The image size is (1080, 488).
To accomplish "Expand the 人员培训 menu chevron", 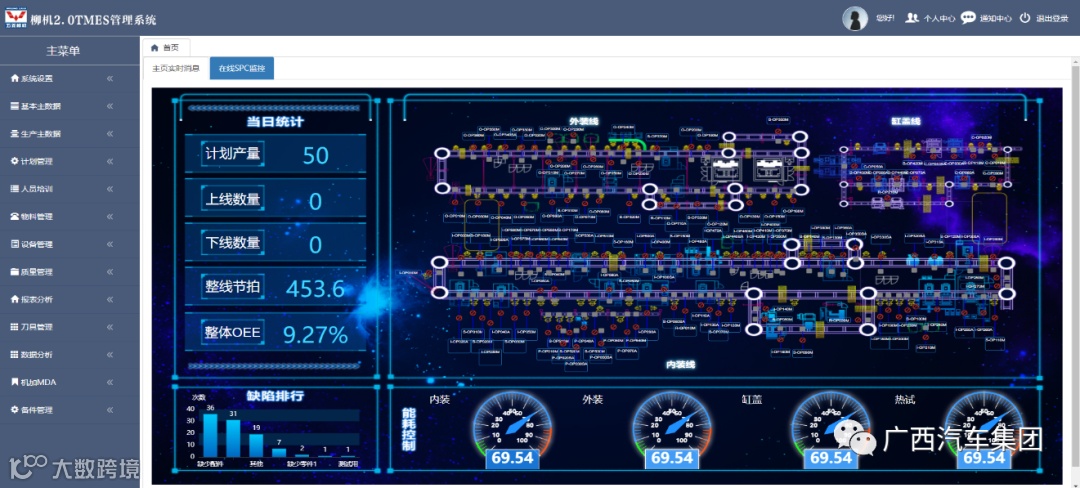I will click(x=110, y=189).
